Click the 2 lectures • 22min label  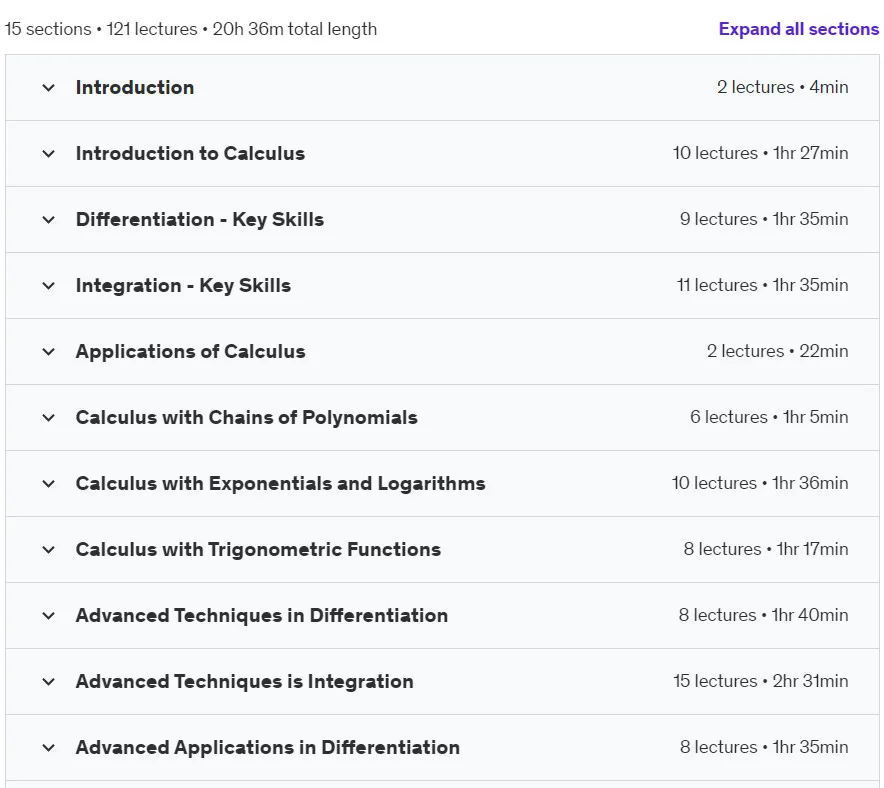tap(777, 351)
